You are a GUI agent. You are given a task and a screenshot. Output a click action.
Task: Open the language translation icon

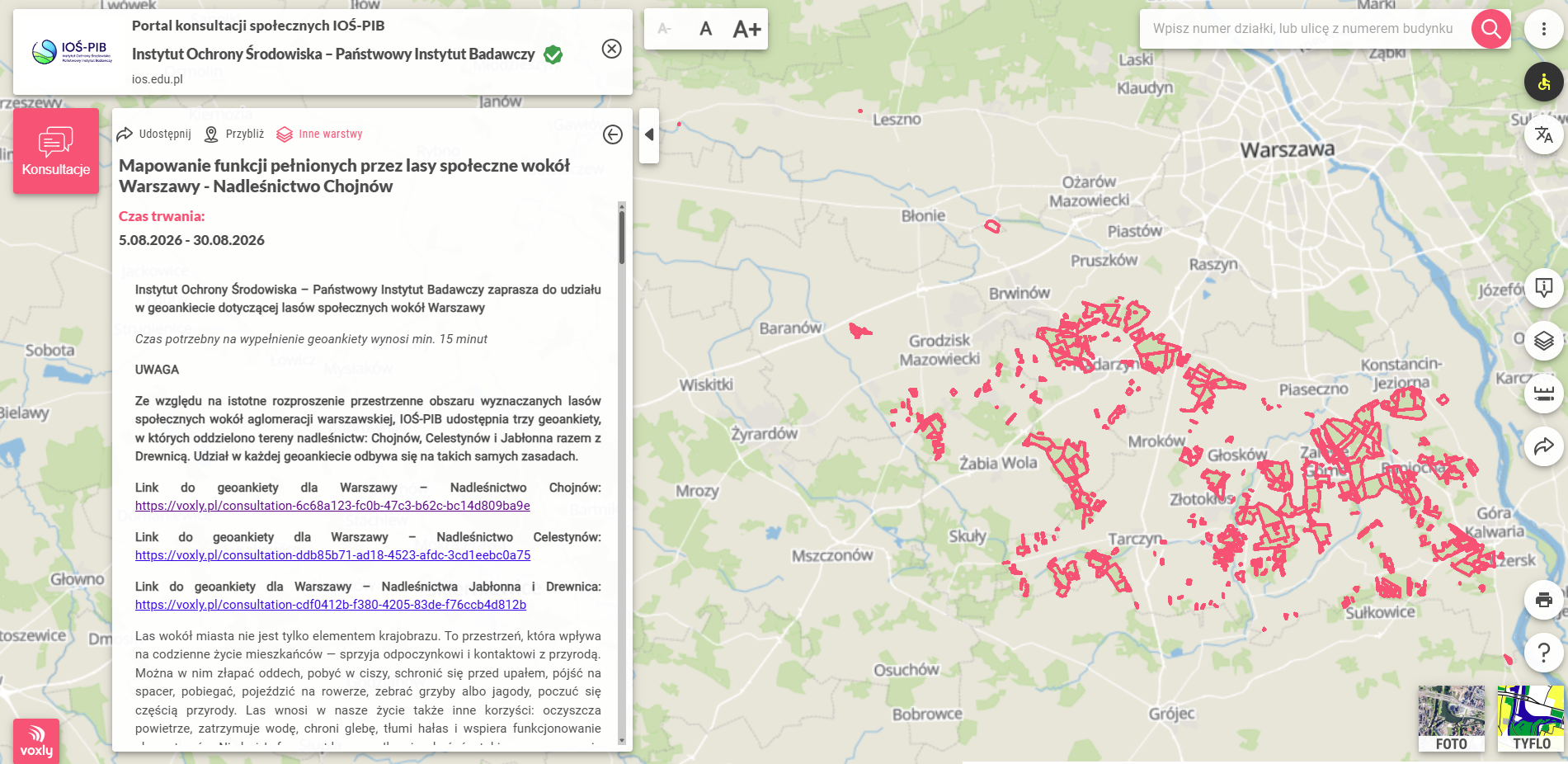(x=1544, y=134)
